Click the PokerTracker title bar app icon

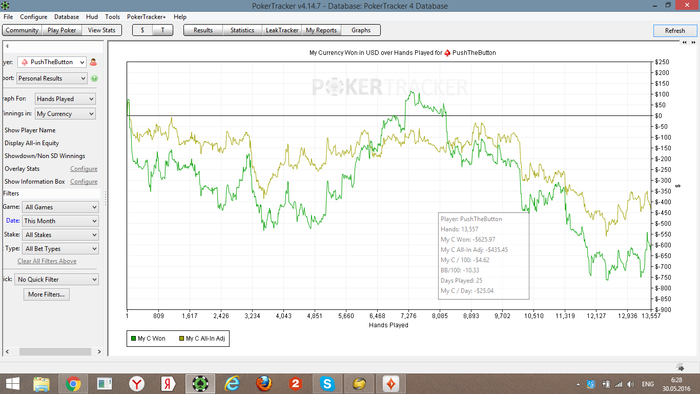[x=5, y=6]
